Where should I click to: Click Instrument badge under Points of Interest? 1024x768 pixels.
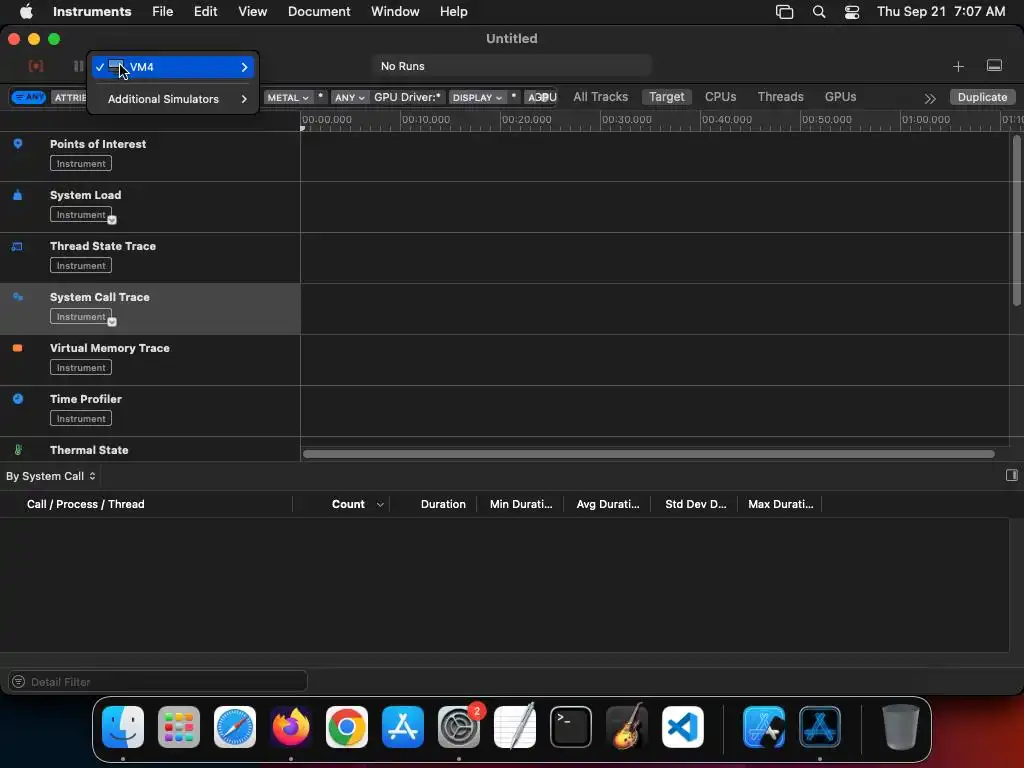coord(81,163)
